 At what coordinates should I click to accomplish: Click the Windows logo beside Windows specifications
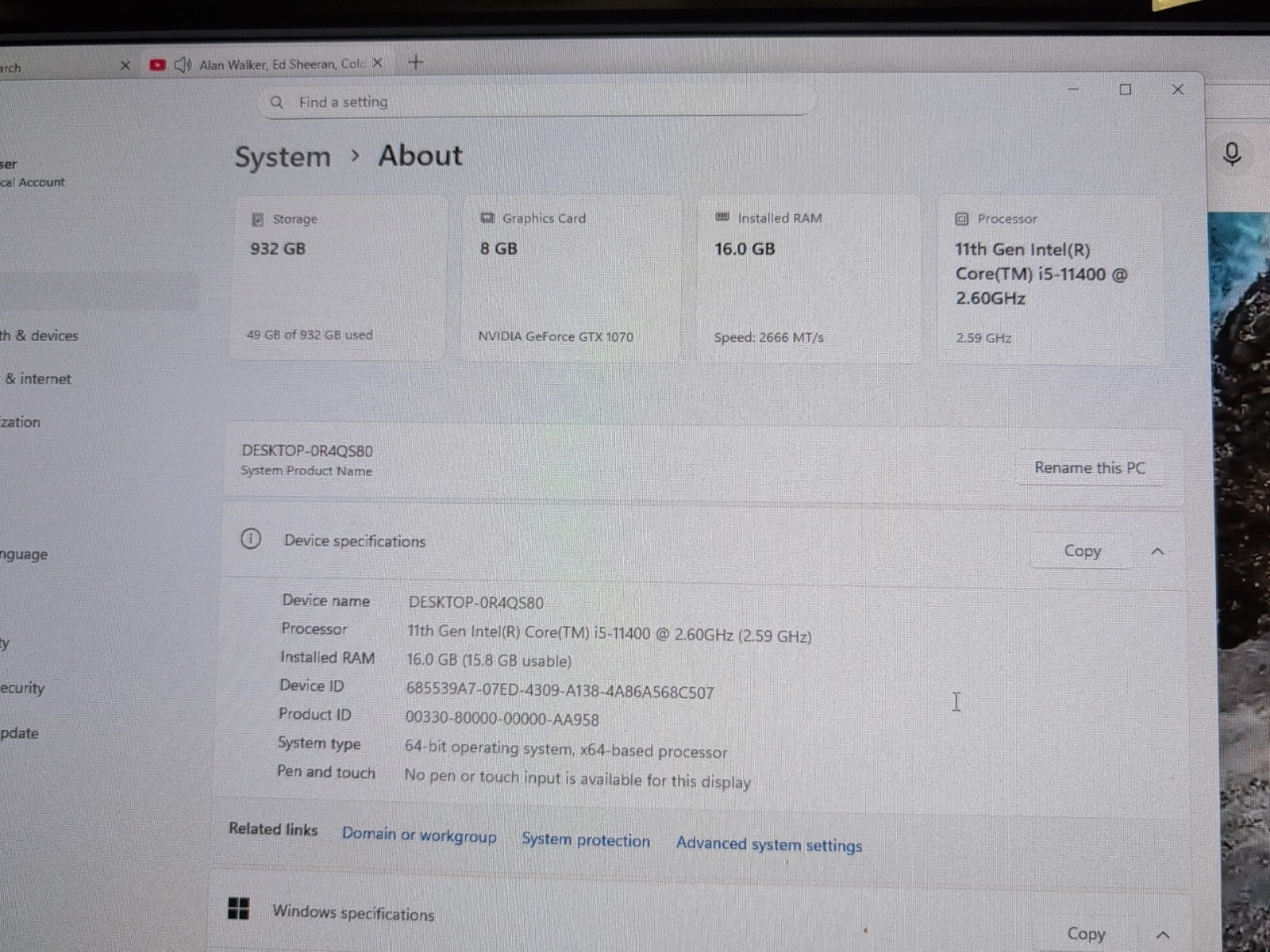click(x=238, y=908)
